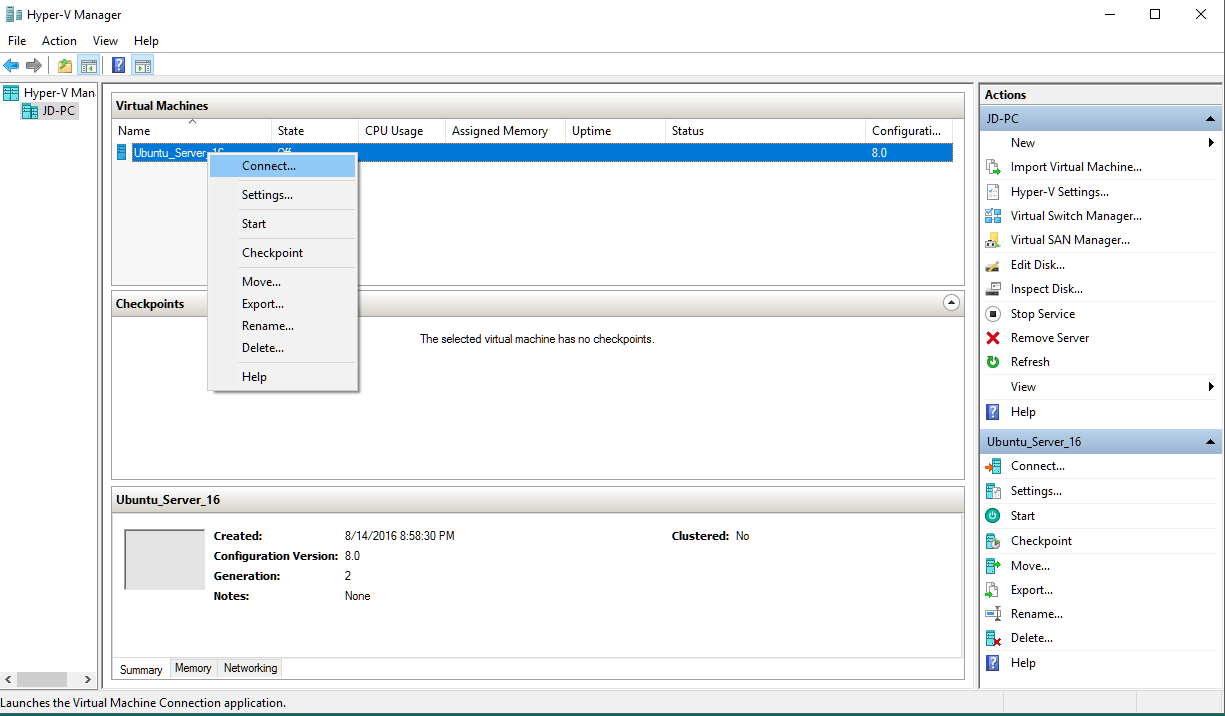The width and height of the screenshot is (1225, 716).
Task: Click the Hyper-V Settings... action link
Action: pos(1060,192)
